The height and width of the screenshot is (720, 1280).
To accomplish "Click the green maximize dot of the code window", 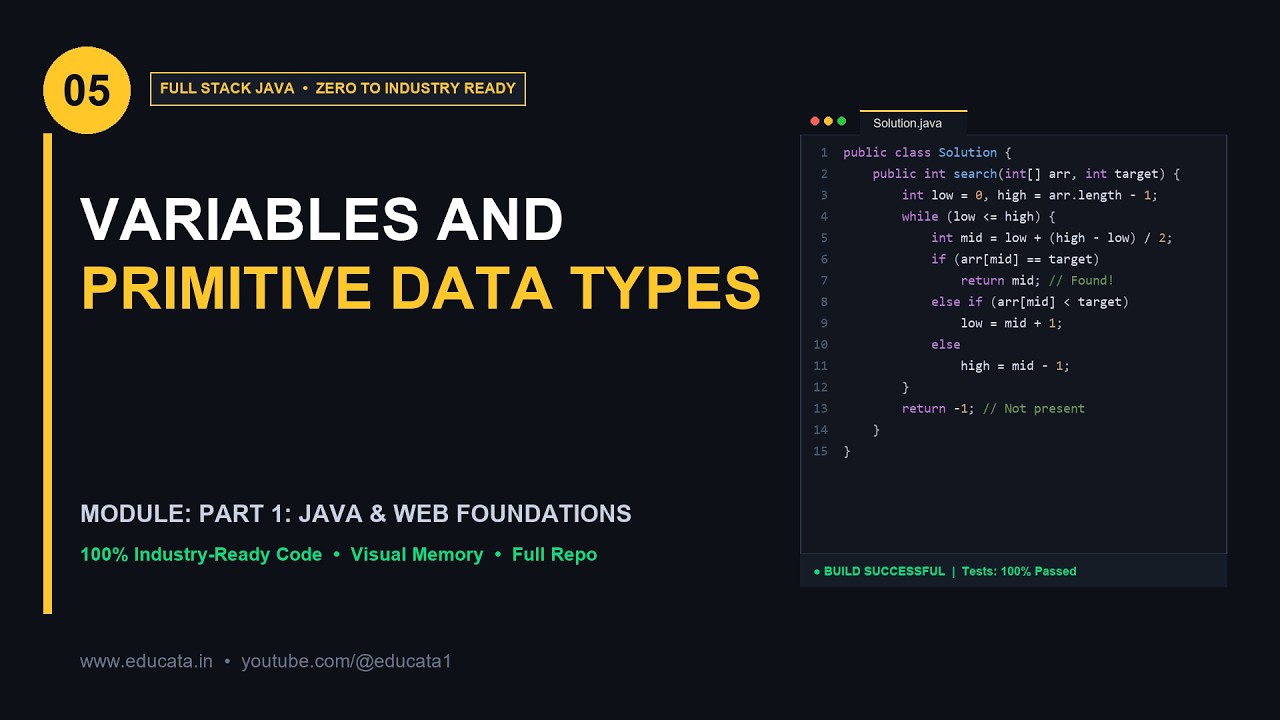I will [841, 121].
